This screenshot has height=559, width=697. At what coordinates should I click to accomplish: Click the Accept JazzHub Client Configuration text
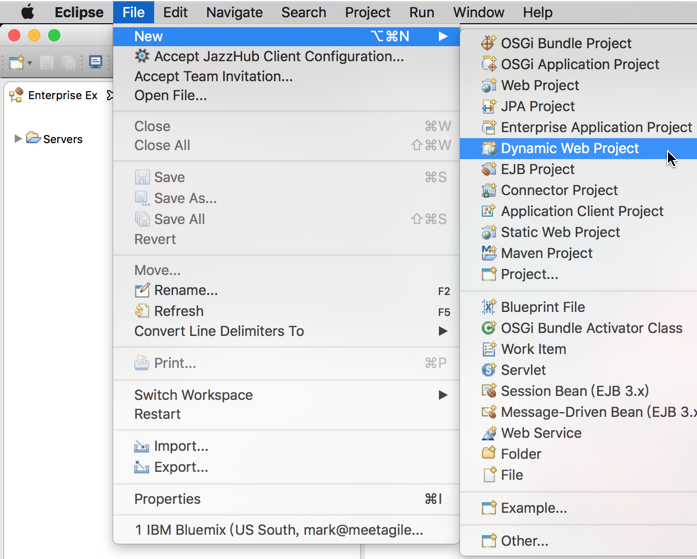coord(279,56)
